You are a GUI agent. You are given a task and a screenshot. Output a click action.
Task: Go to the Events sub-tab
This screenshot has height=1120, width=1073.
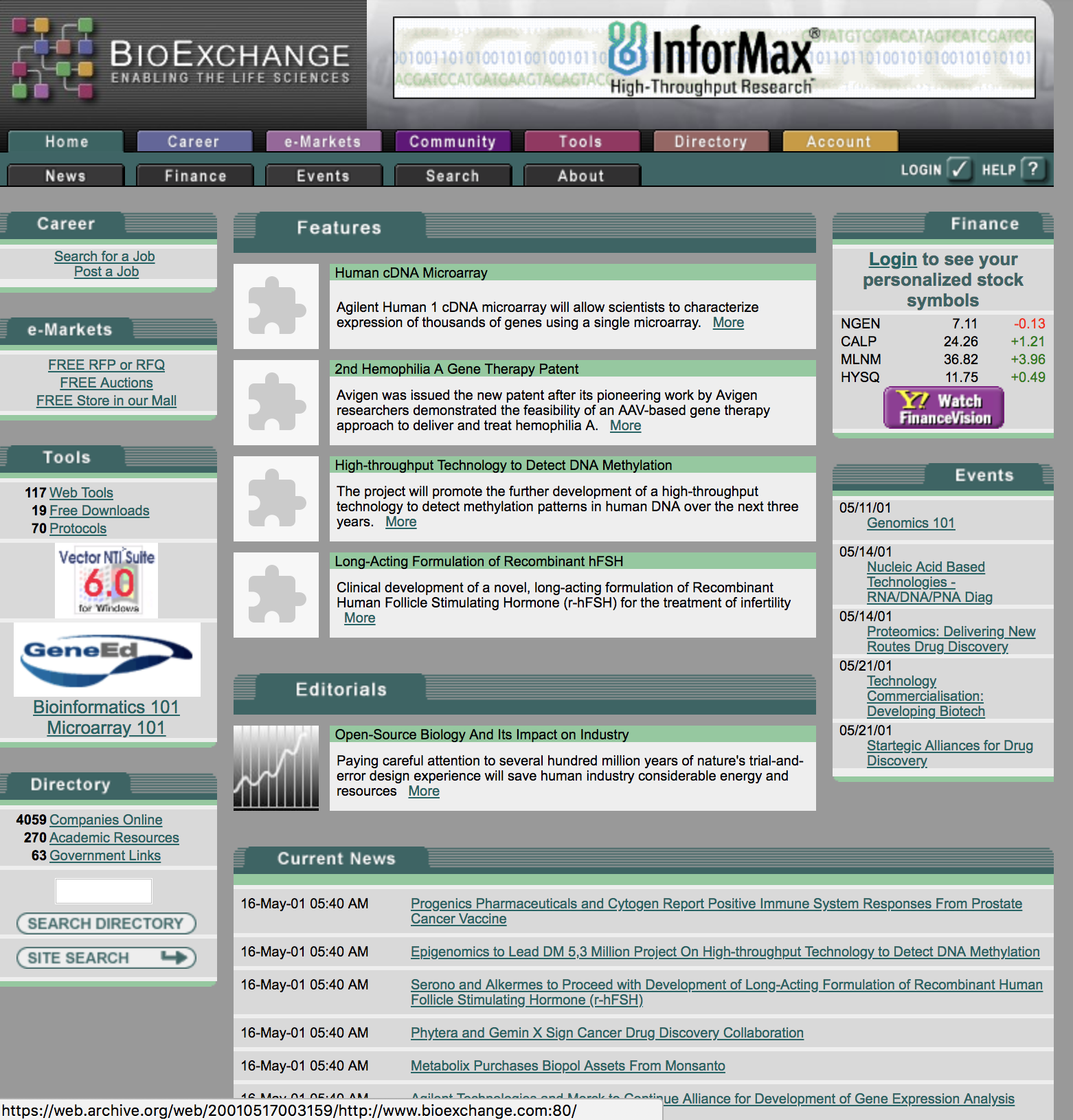tap(324, 176)
